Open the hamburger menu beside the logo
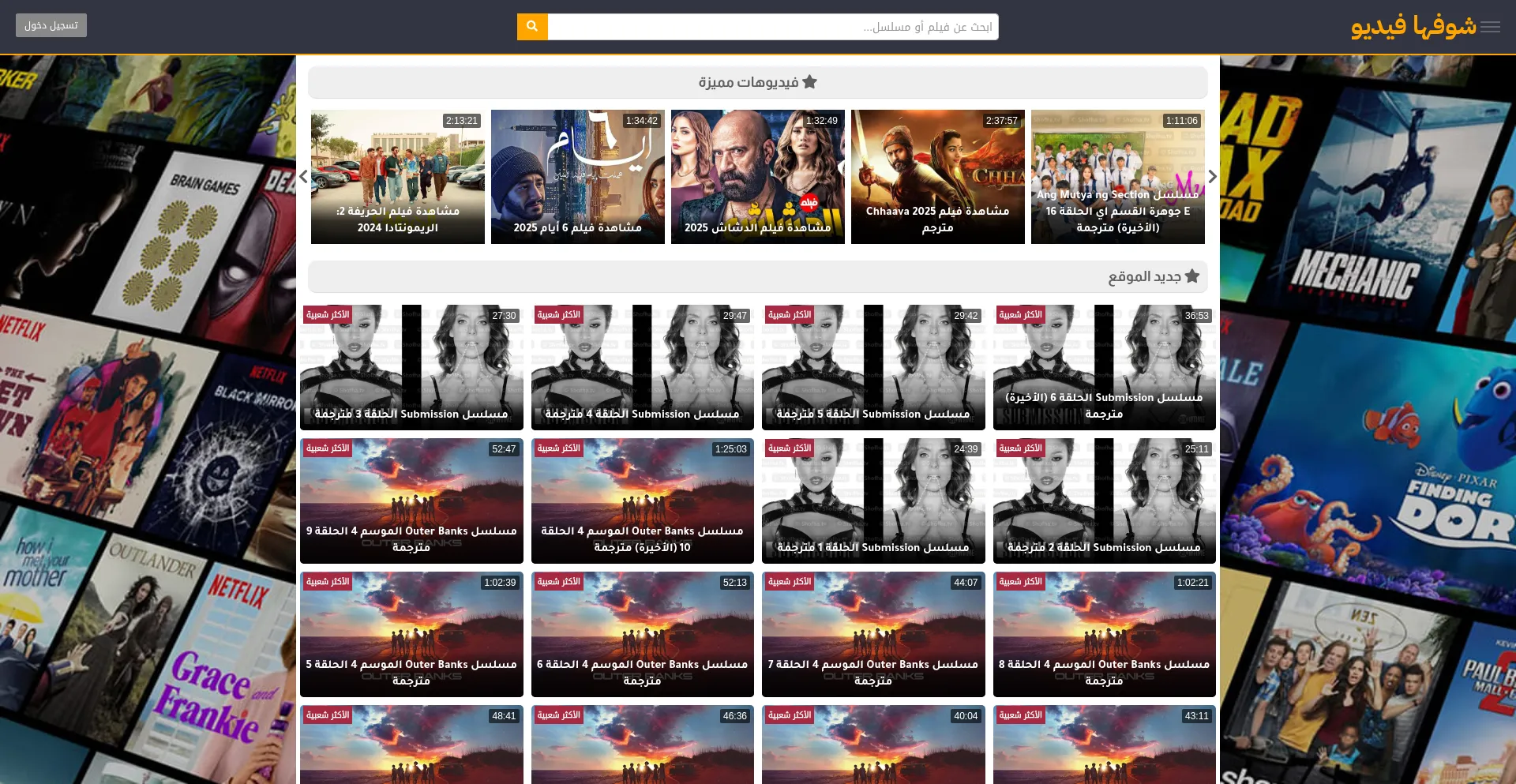The width and height of the screenshot is (1516, 784). [1490, 27]
